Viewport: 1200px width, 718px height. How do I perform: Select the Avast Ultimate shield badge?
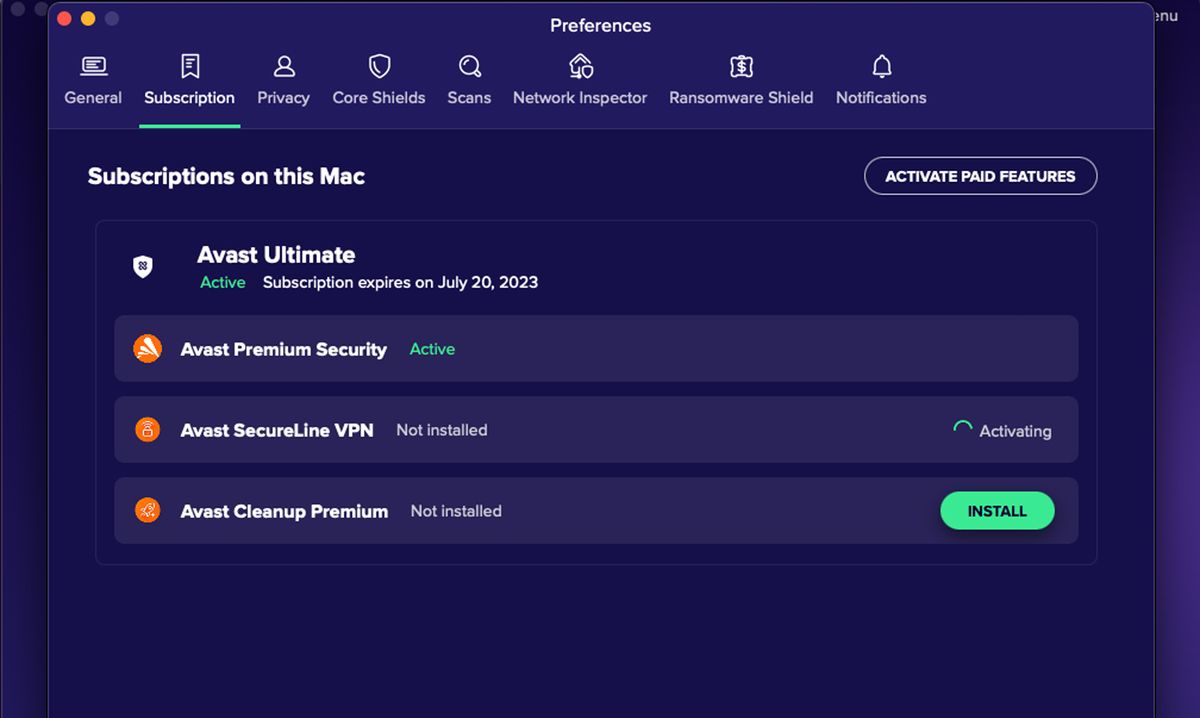(143, 266)
